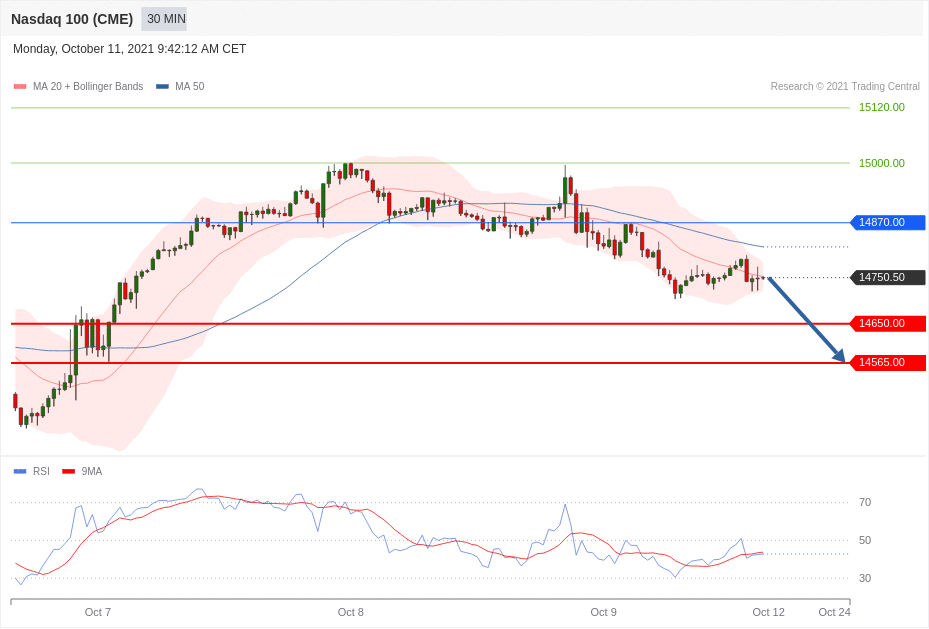Viewport: 929px width, 629px height.
Task: Click the Nasdaq 100 (CME) title
Action: pyautogui.click(x=72, y=19)
